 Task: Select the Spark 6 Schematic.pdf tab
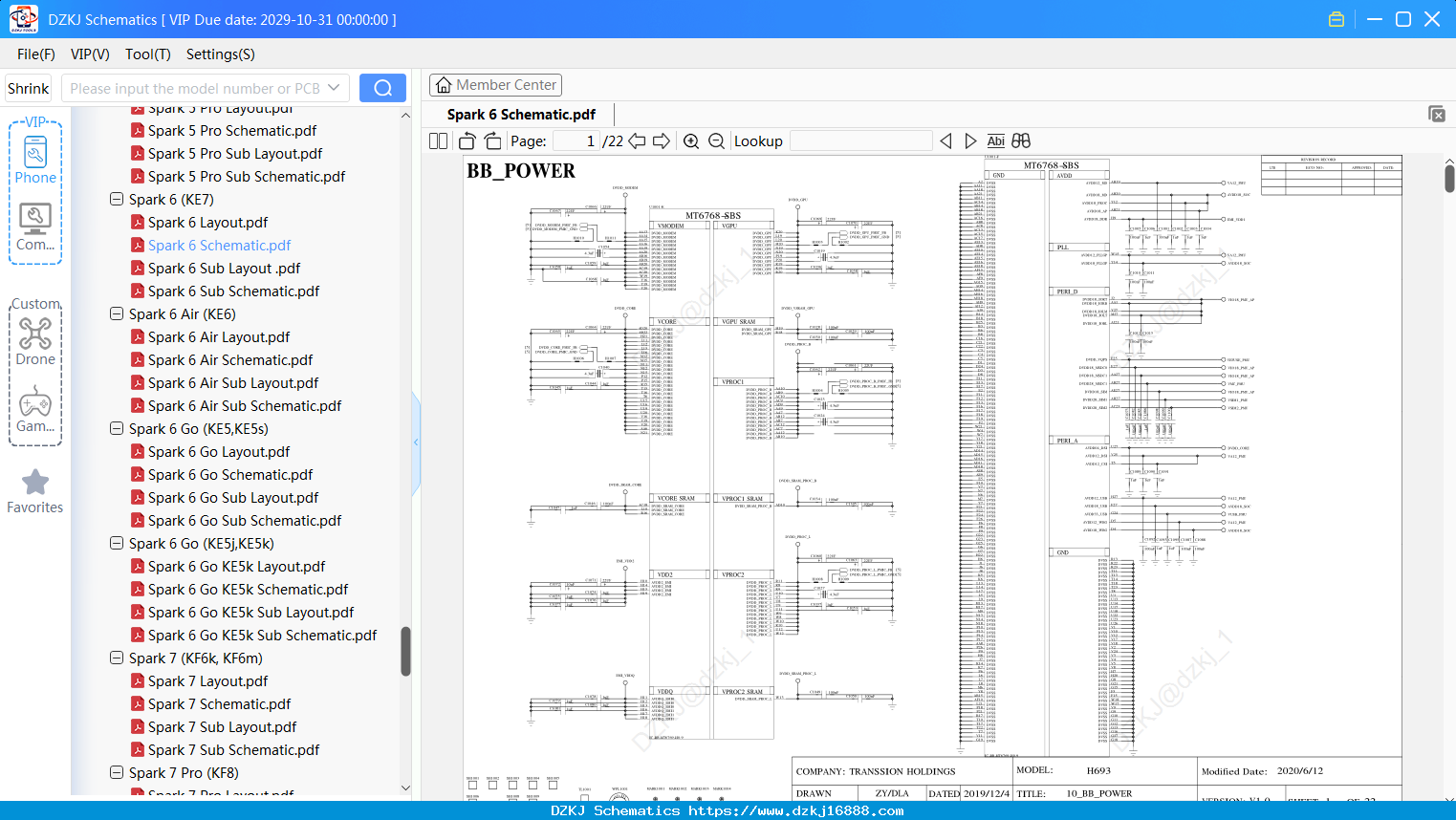coord(521,115)
